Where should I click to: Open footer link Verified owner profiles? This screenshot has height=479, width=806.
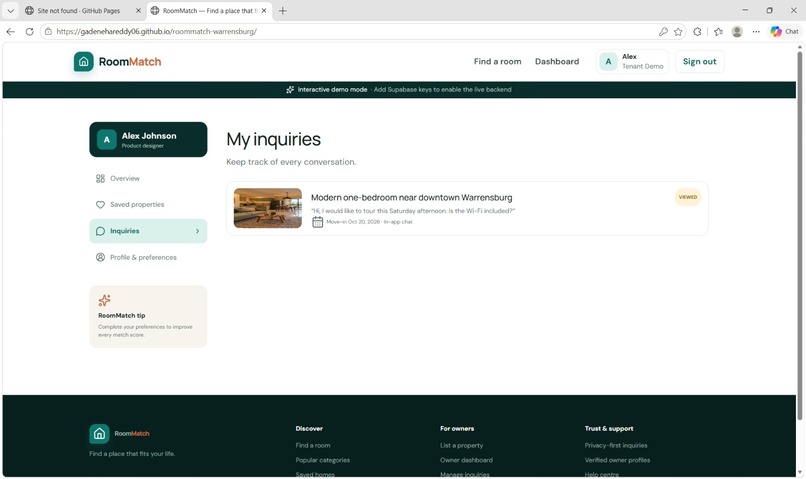point(617,460)
